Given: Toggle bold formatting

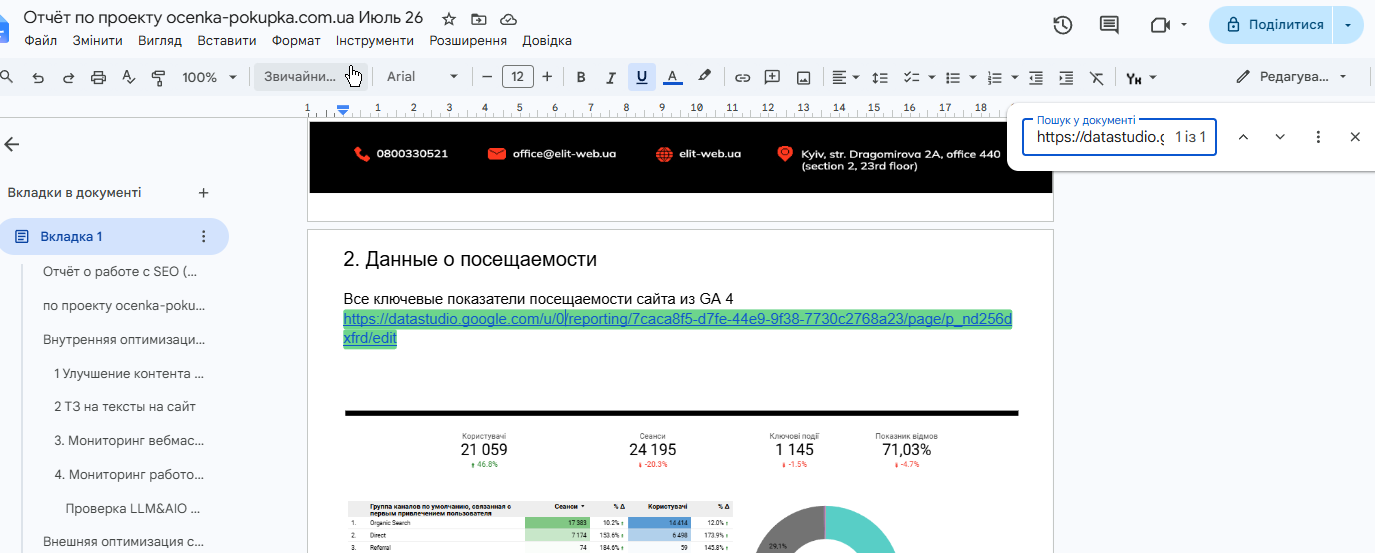Looking at the screenshot, I should [x=581, y=77].
